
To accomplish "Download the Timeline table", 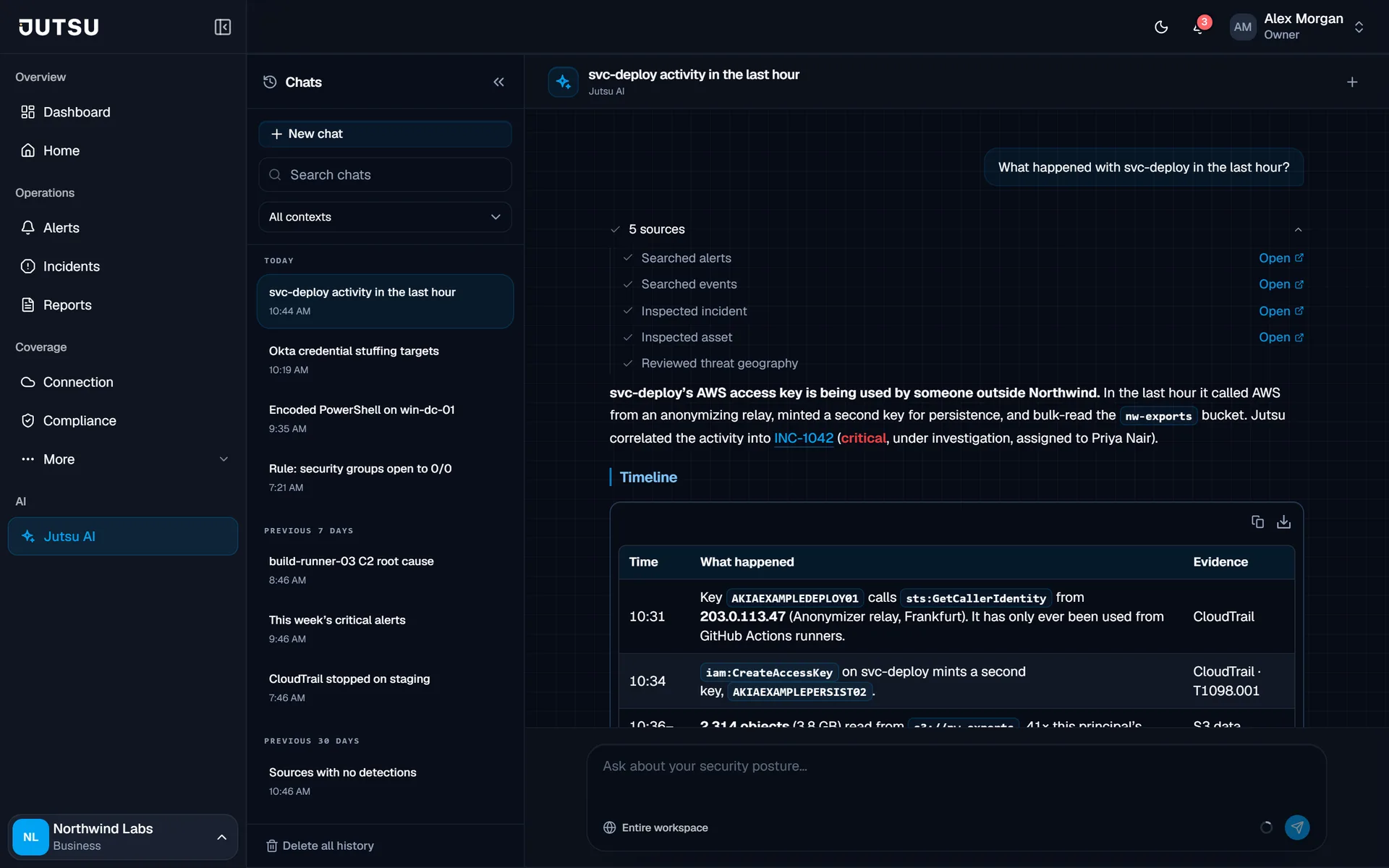I will click(1283, 522).
